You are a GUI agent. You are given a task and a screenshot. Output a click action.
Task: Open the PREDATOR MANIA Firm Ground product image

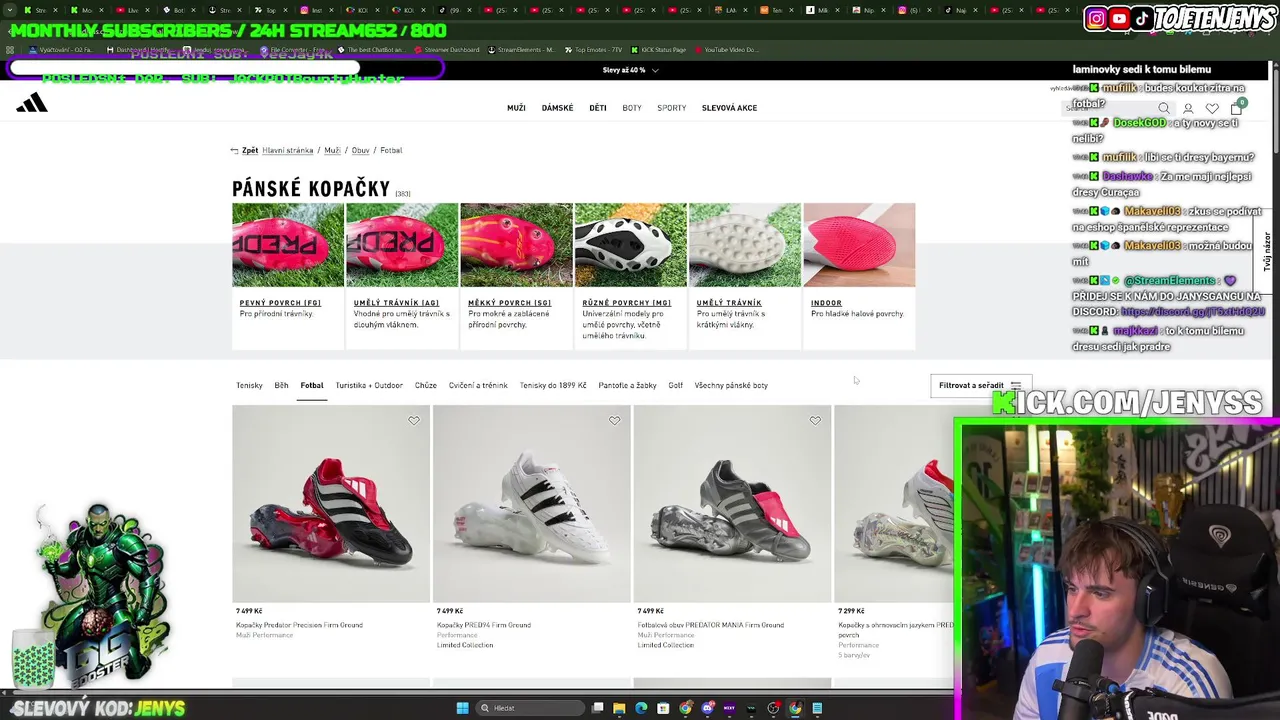(732, 504)
